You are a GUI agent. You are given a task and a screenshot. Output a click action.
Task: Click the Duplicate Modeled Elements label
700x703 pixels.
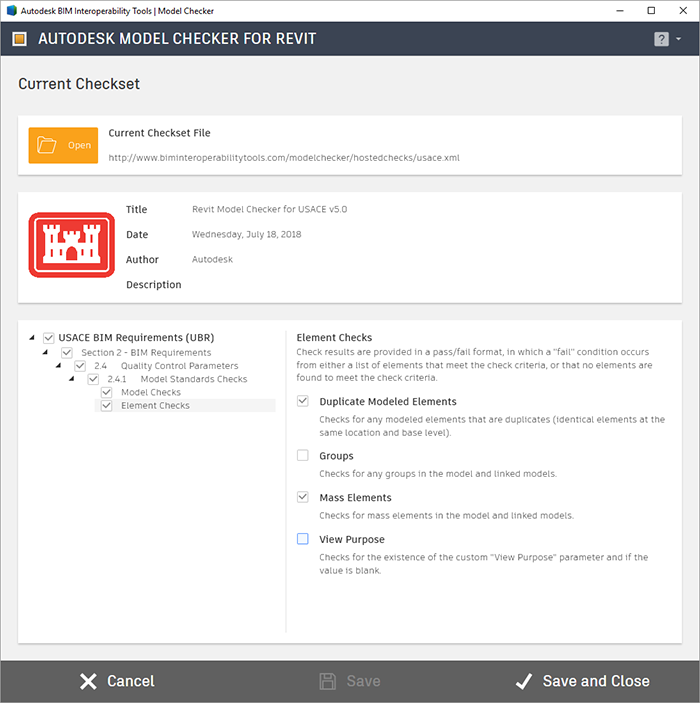pyautogui.click(x=388, y=402)
